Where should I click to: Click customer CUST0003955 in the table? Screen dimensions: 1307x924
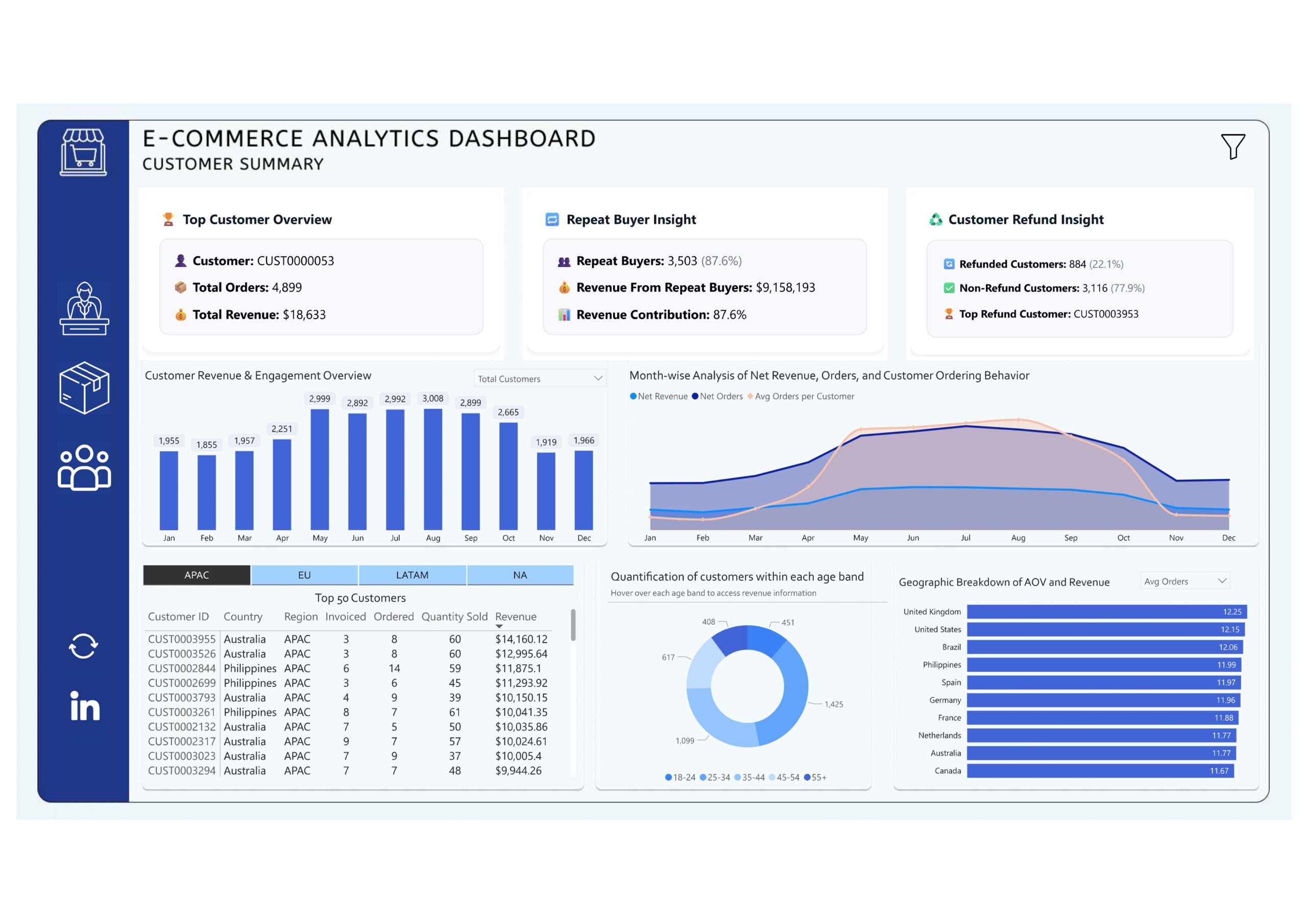[x=182, y=639]
